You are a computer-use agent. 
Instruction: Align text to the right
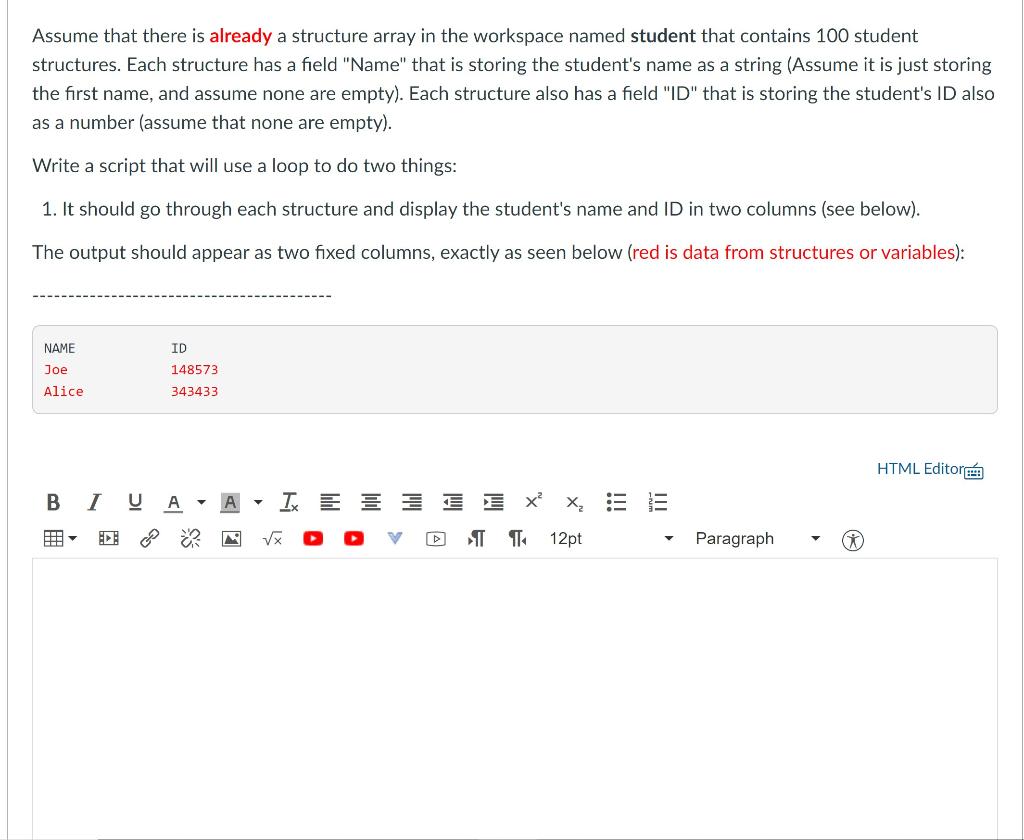coord(411,502)
